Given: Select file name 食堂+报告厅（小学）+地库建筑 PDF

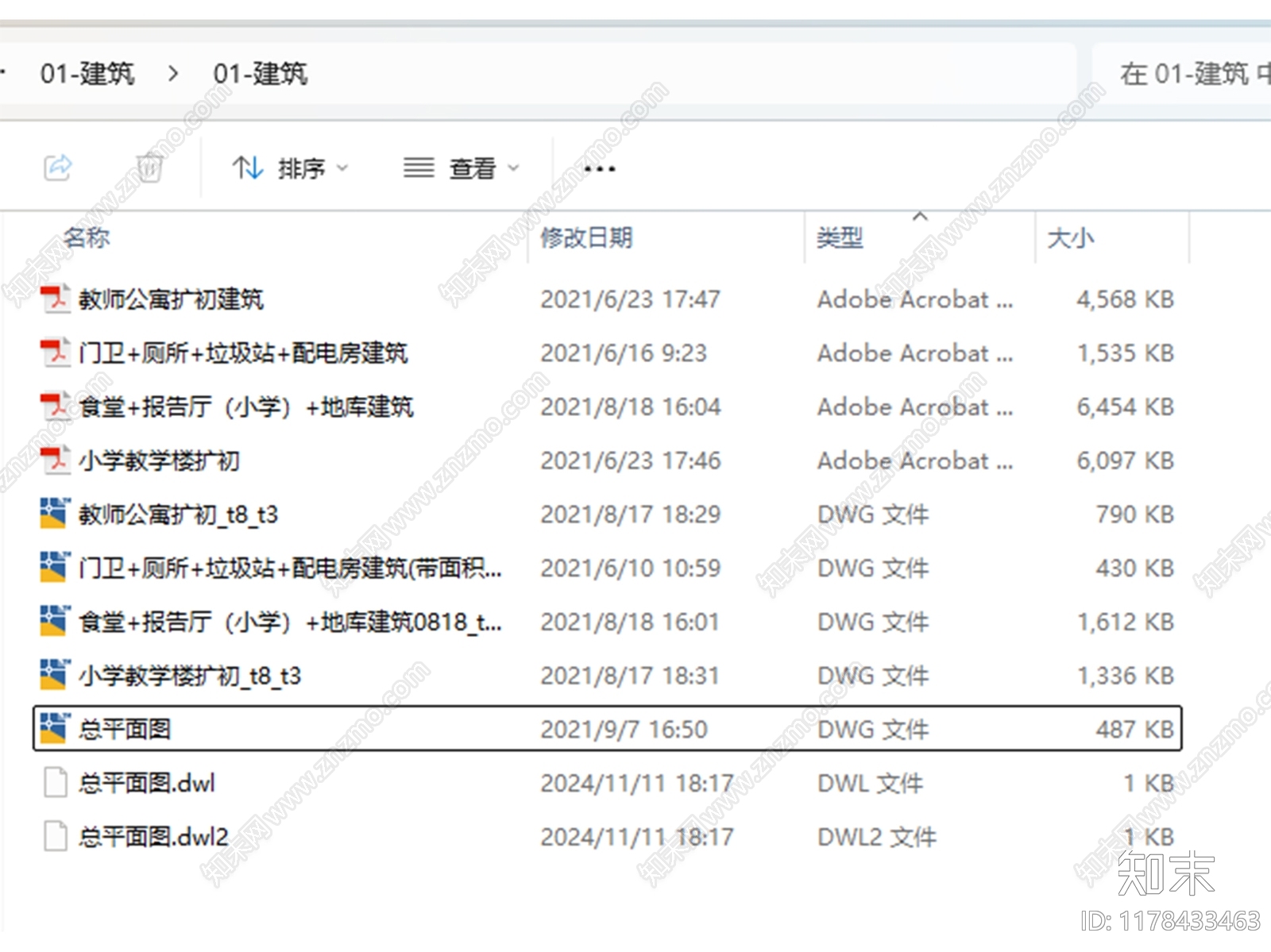Looking at the screenshot, I should click(246, 407).
